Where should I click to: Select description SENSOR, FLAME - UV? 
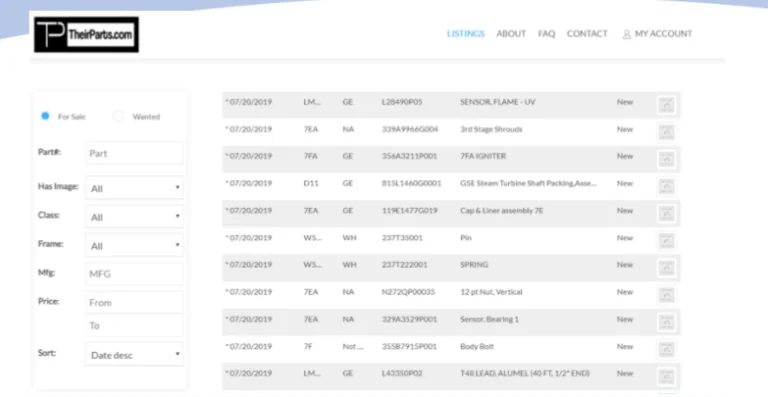point(498,102)
